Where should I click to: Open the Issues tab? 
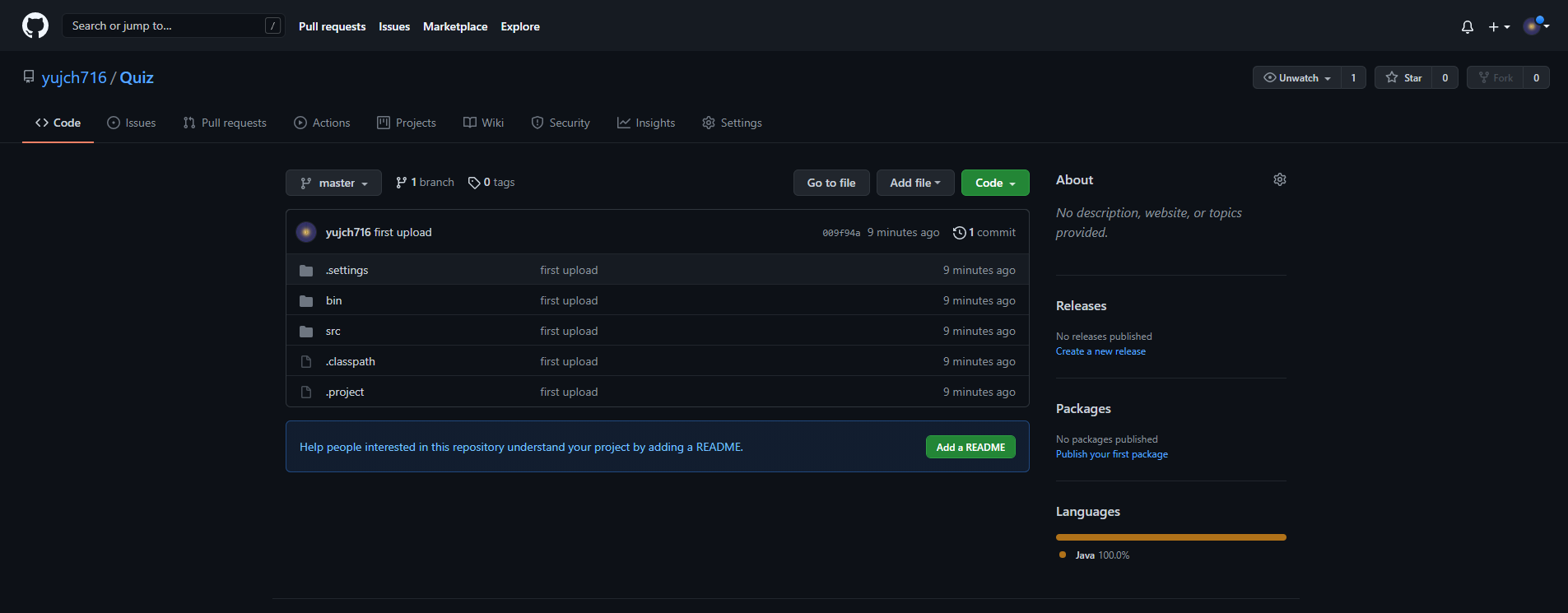click(x=131, y=123)
